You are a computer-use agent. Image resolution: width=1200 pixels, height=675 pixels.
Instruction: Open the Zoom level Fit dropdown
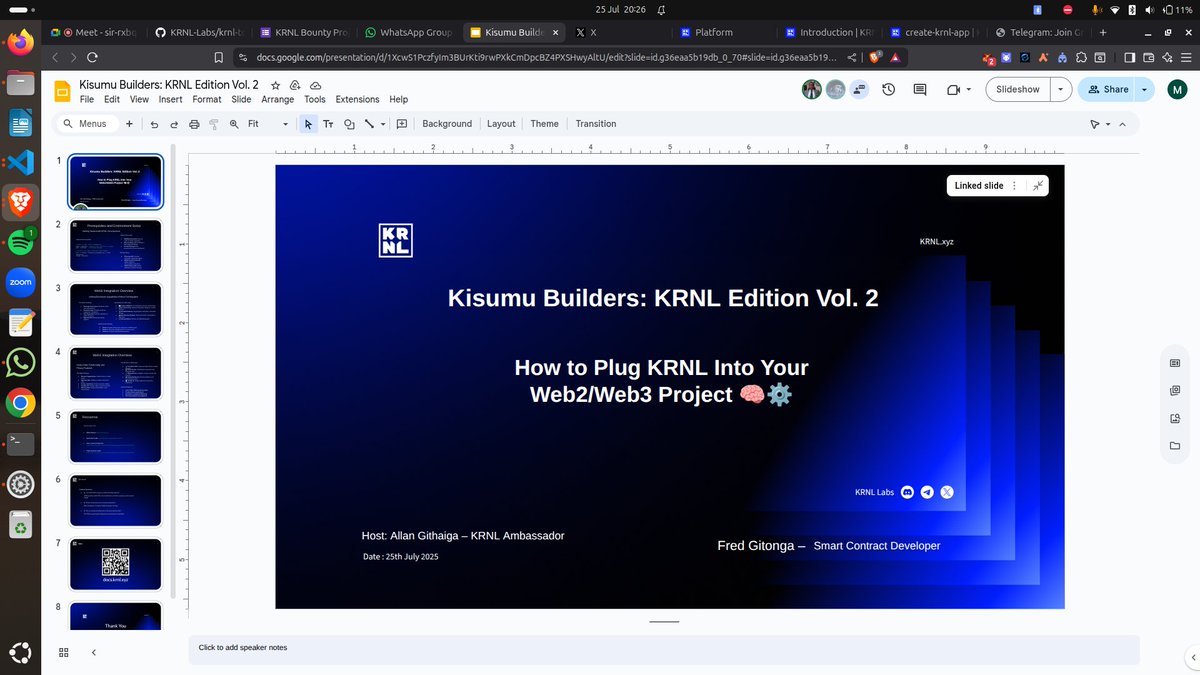pyautogui.click(x=268, y=124)
